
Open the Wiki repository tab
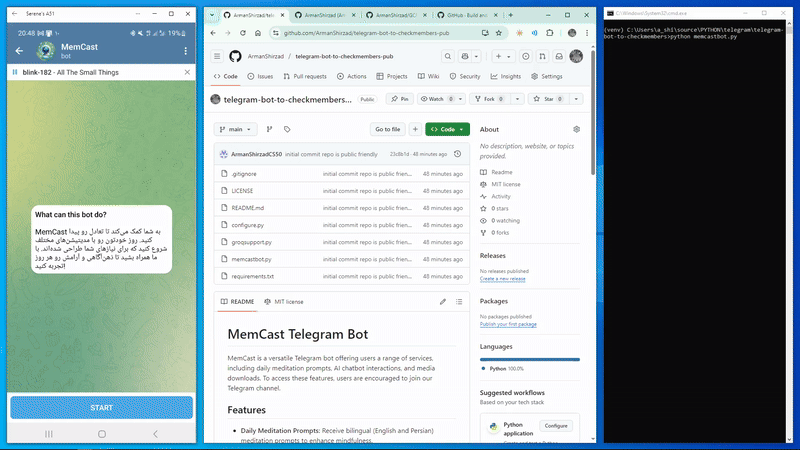click(429, 76)
